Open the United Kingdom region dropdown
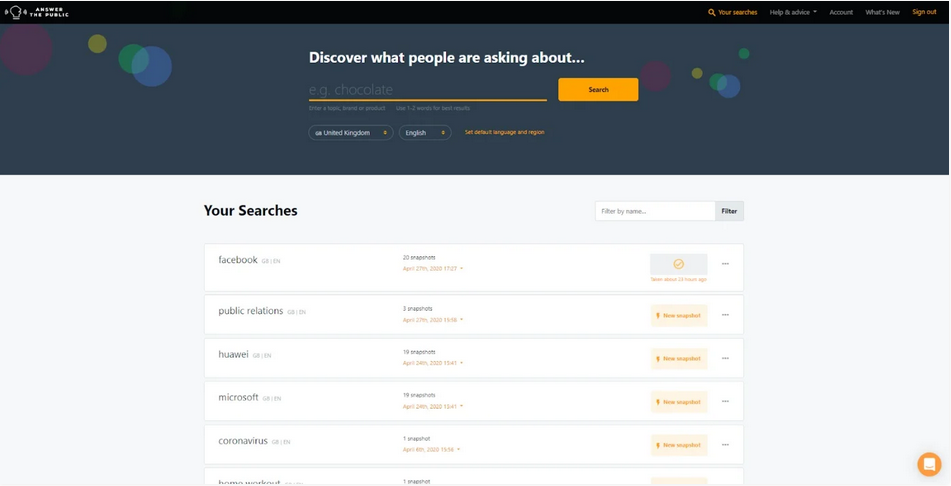The width and height of the screenshot is (951, 486). pos(351,132)
